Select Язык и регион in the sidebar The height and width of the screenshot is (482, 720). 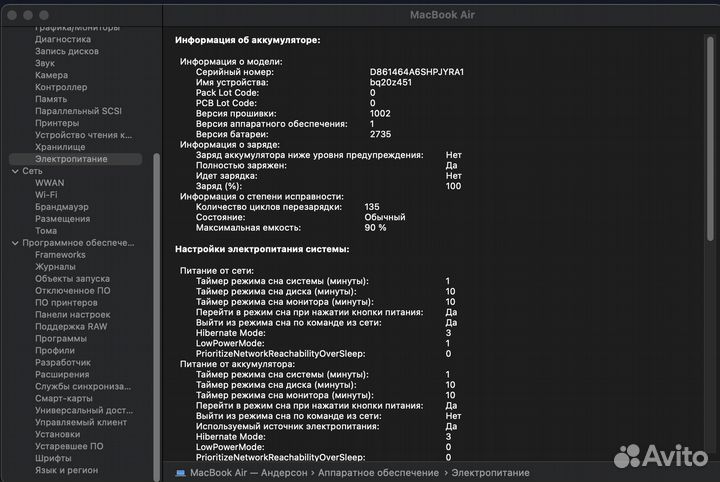pos(67,470)
